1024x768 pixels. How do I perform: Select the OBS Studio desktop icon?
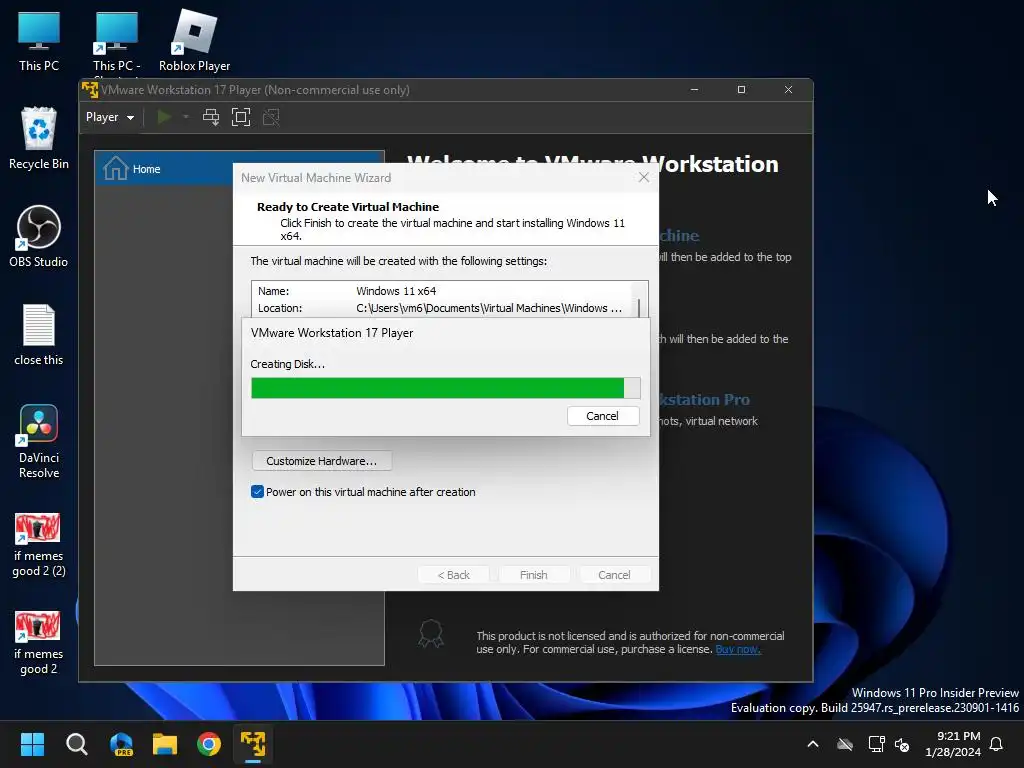[x=39, y=236]
